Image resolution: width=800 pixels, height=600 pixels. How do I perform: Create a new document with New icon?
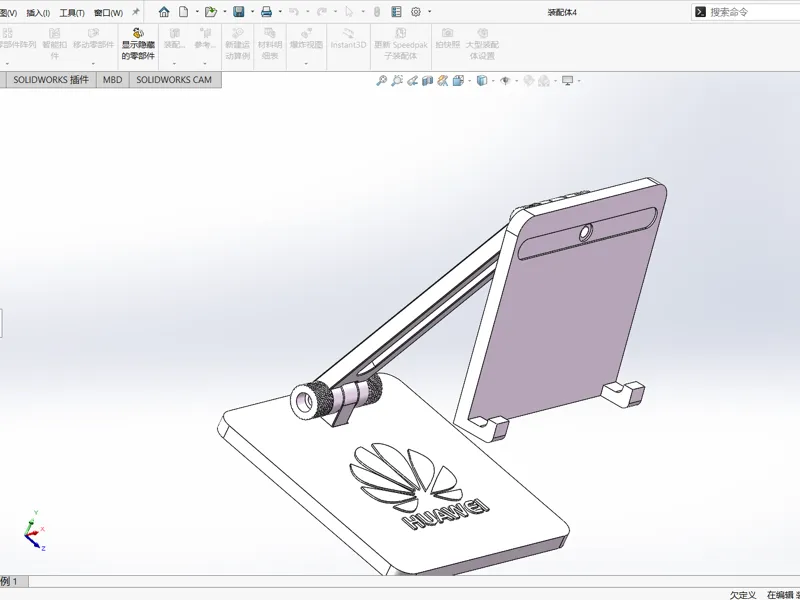pos(183,12)
